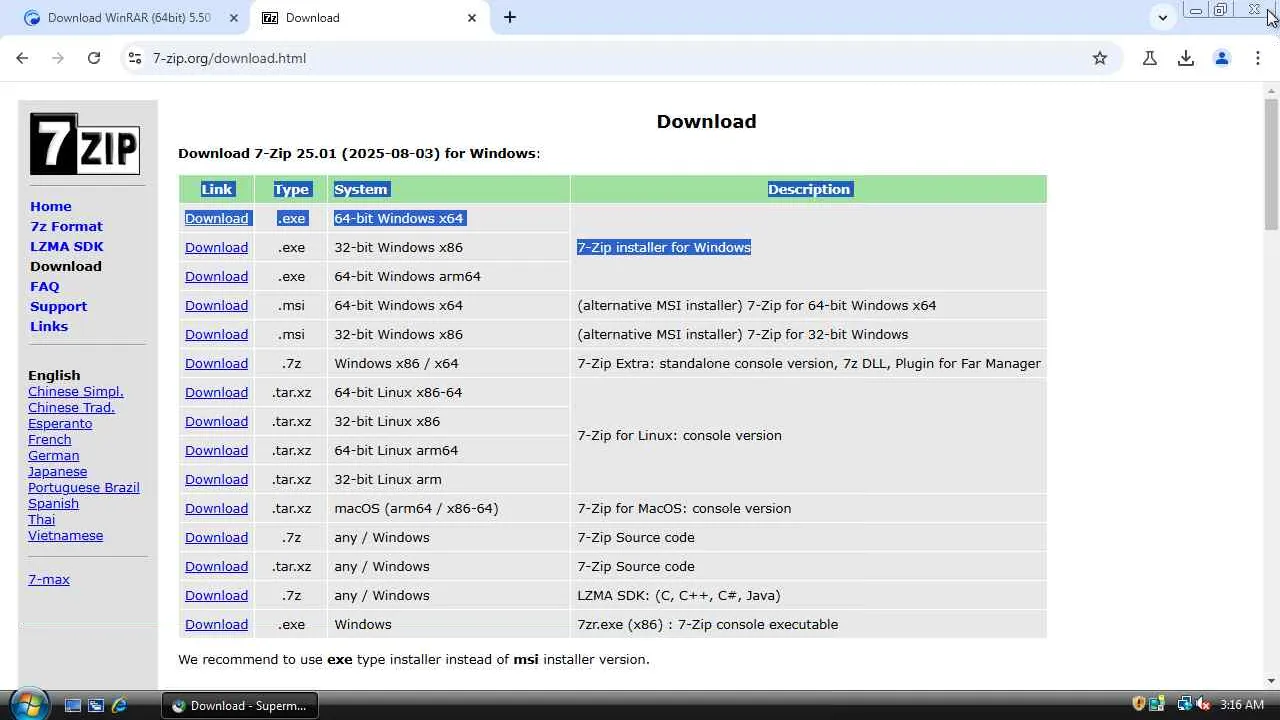Click the network icon in system tray
This screenshot has width=1280, height=720.
point(1185,705)
